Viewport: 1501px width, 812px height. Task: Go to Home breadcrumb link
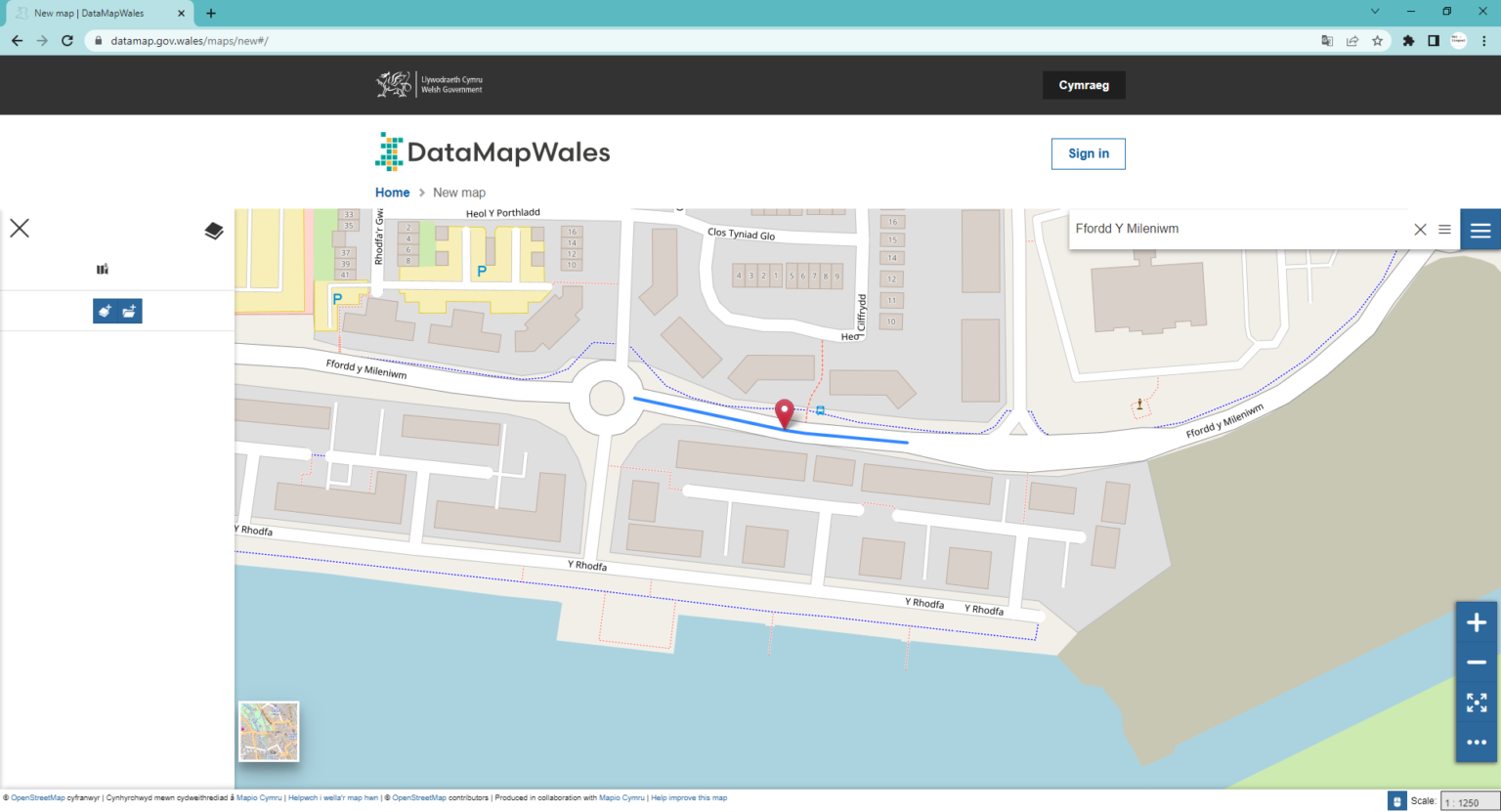(392, 192)
